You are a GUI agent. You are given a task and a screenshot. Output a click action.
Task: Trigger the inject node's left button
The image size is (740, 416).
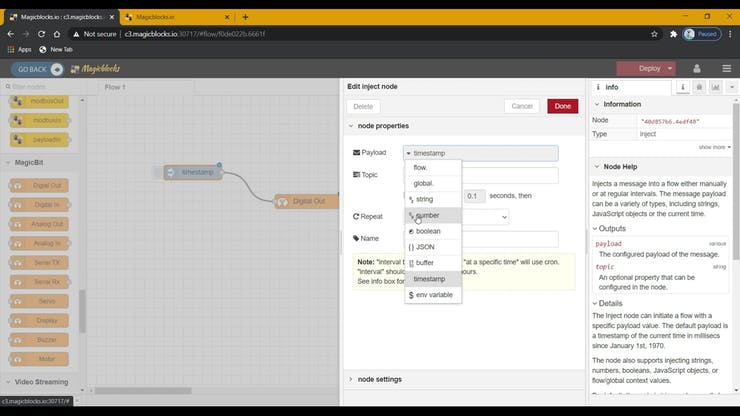click(158, 172)
